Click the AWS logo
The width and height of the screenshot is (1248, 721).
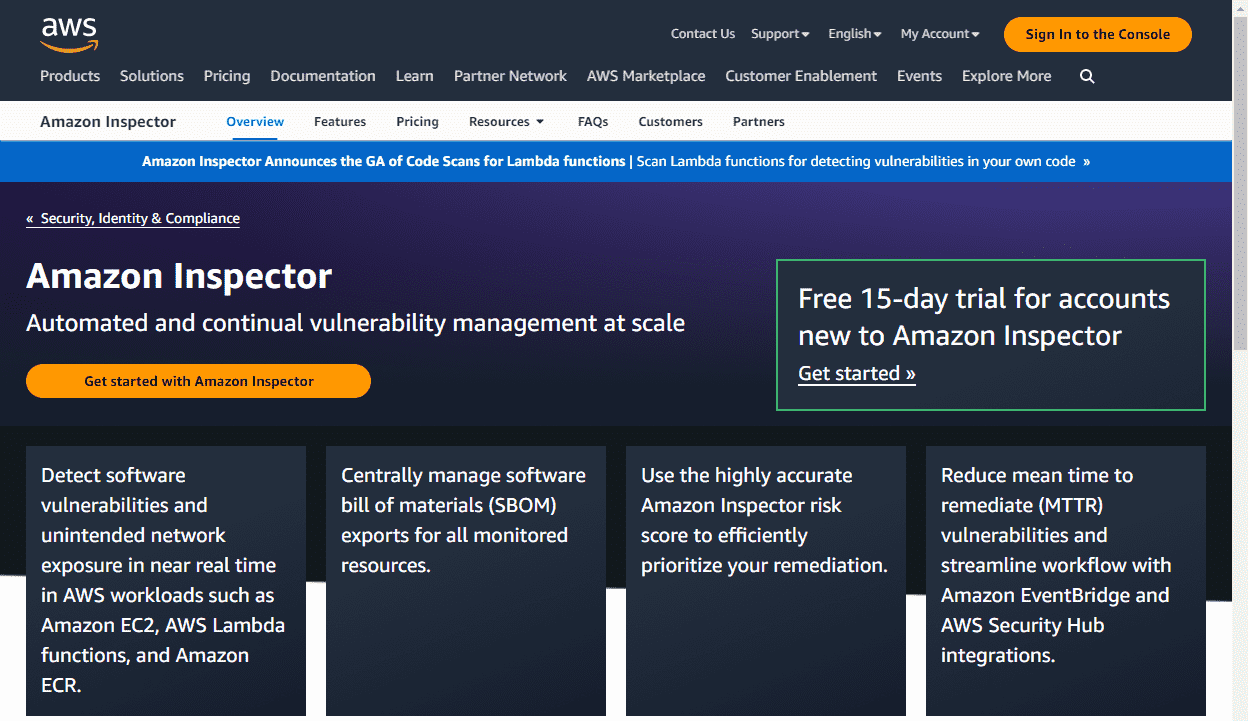(x=69, y=34)
